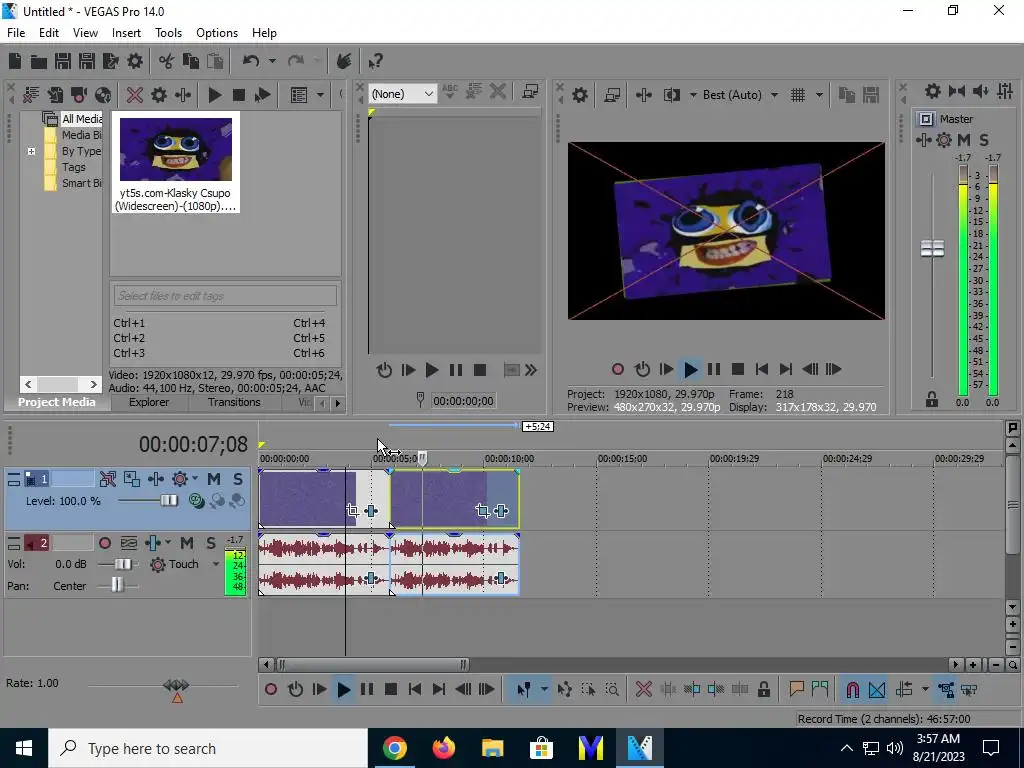This screenshot has height=768, width=1024.
Task: Switch to the Transitions tab
Action: click(x=234, y=402)
